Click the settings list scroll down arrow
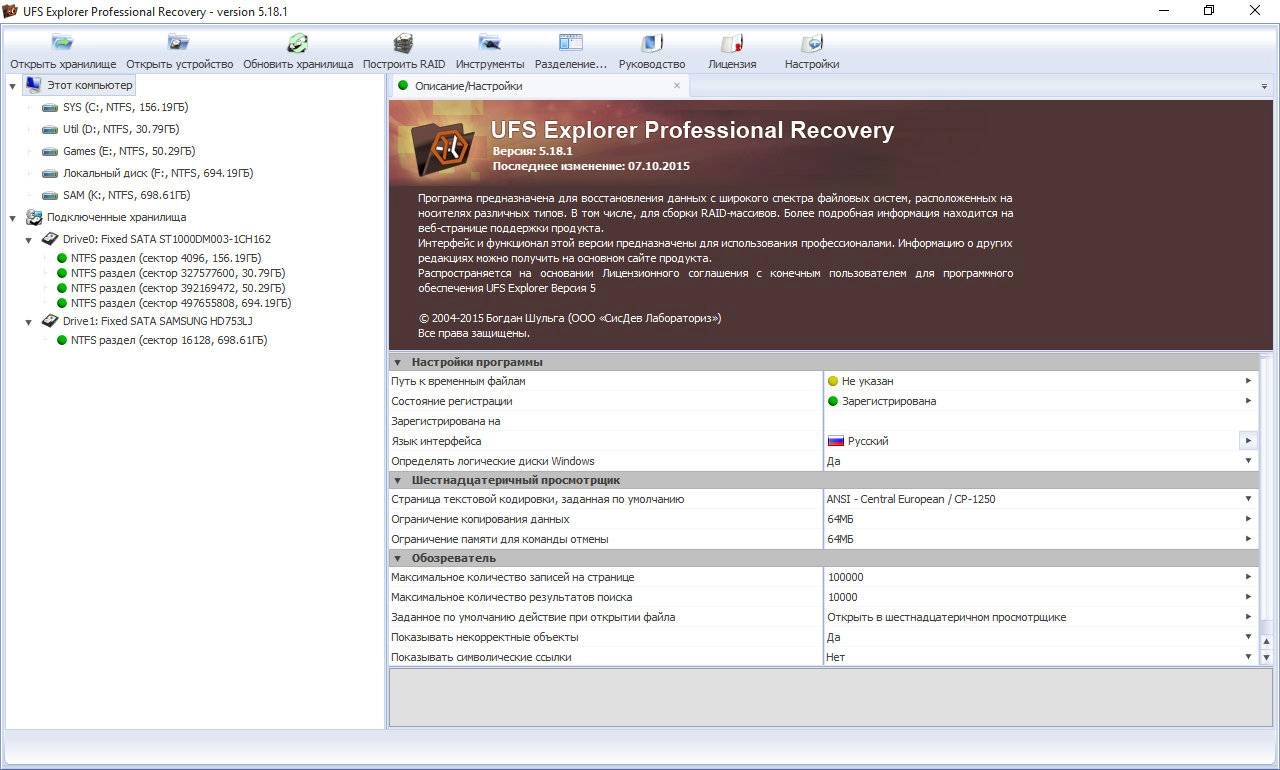The height and width of the screenshot is (770, 1280). point(1266,658)
